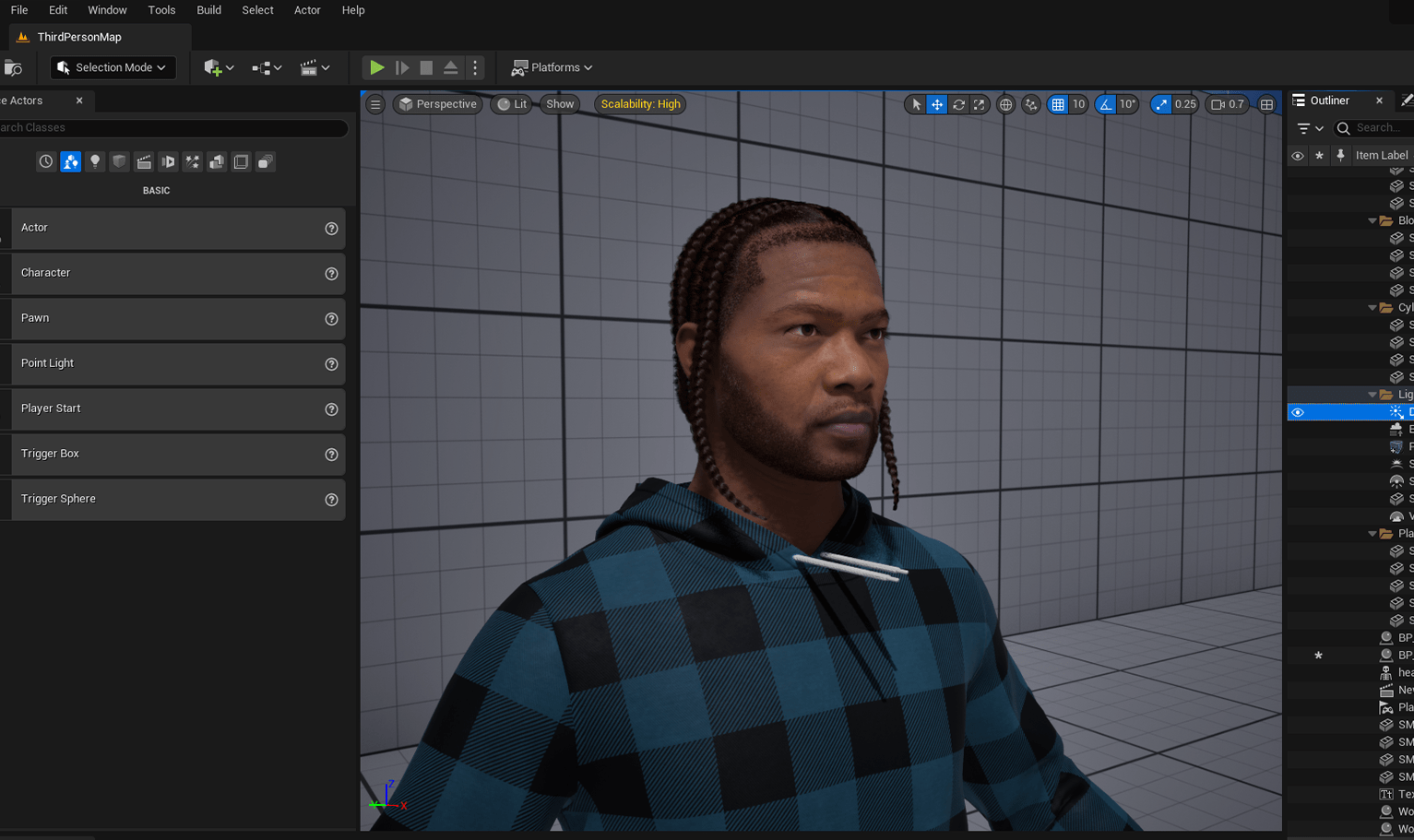This screenshot has width=1414, height=840.
Task: Select the Shapes category cube icon
Action: (x=119, y=161)
